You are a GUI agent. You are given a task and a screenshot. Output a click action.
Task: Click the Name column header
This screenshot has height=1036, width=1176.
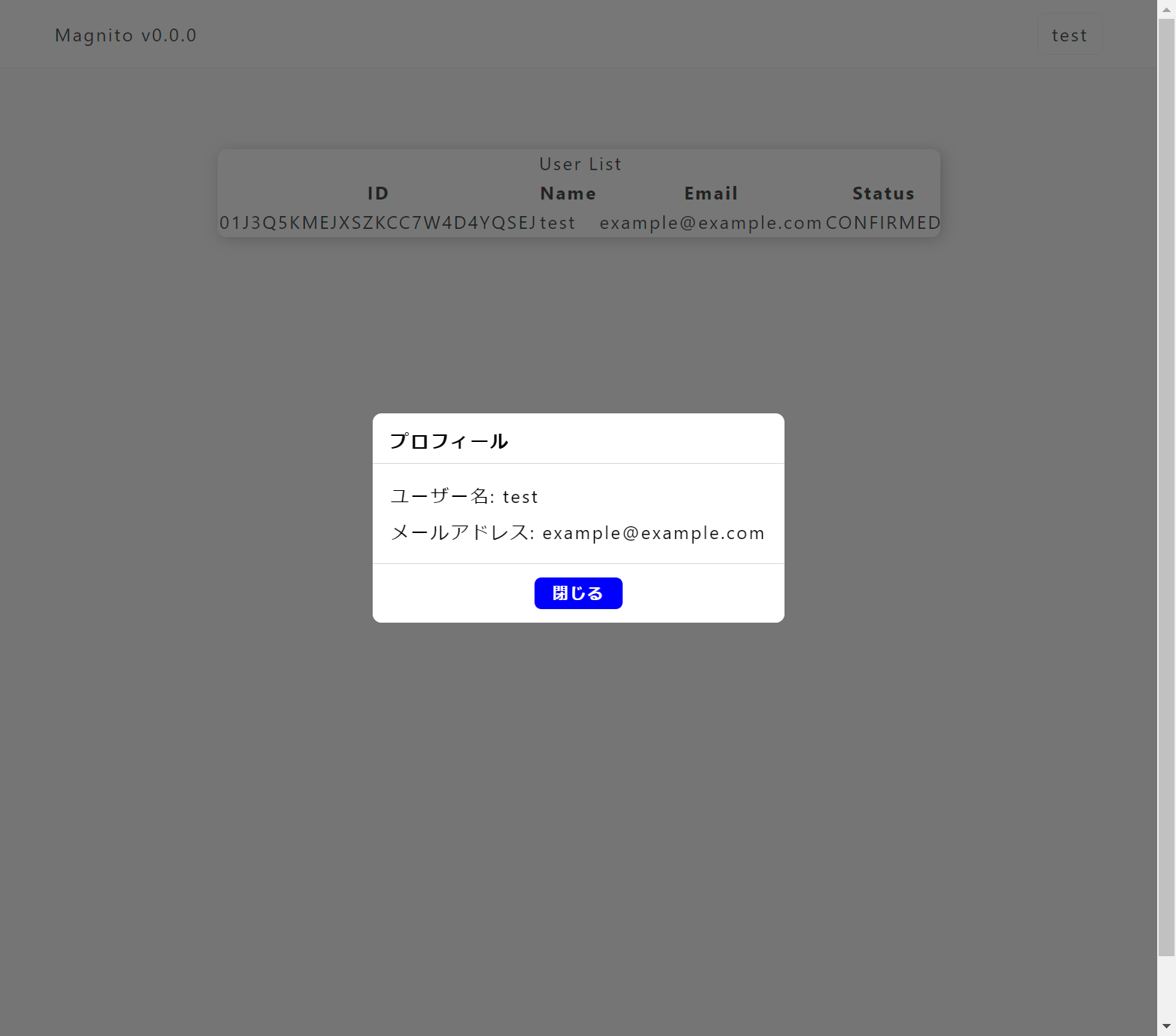(x=568, y=193)
